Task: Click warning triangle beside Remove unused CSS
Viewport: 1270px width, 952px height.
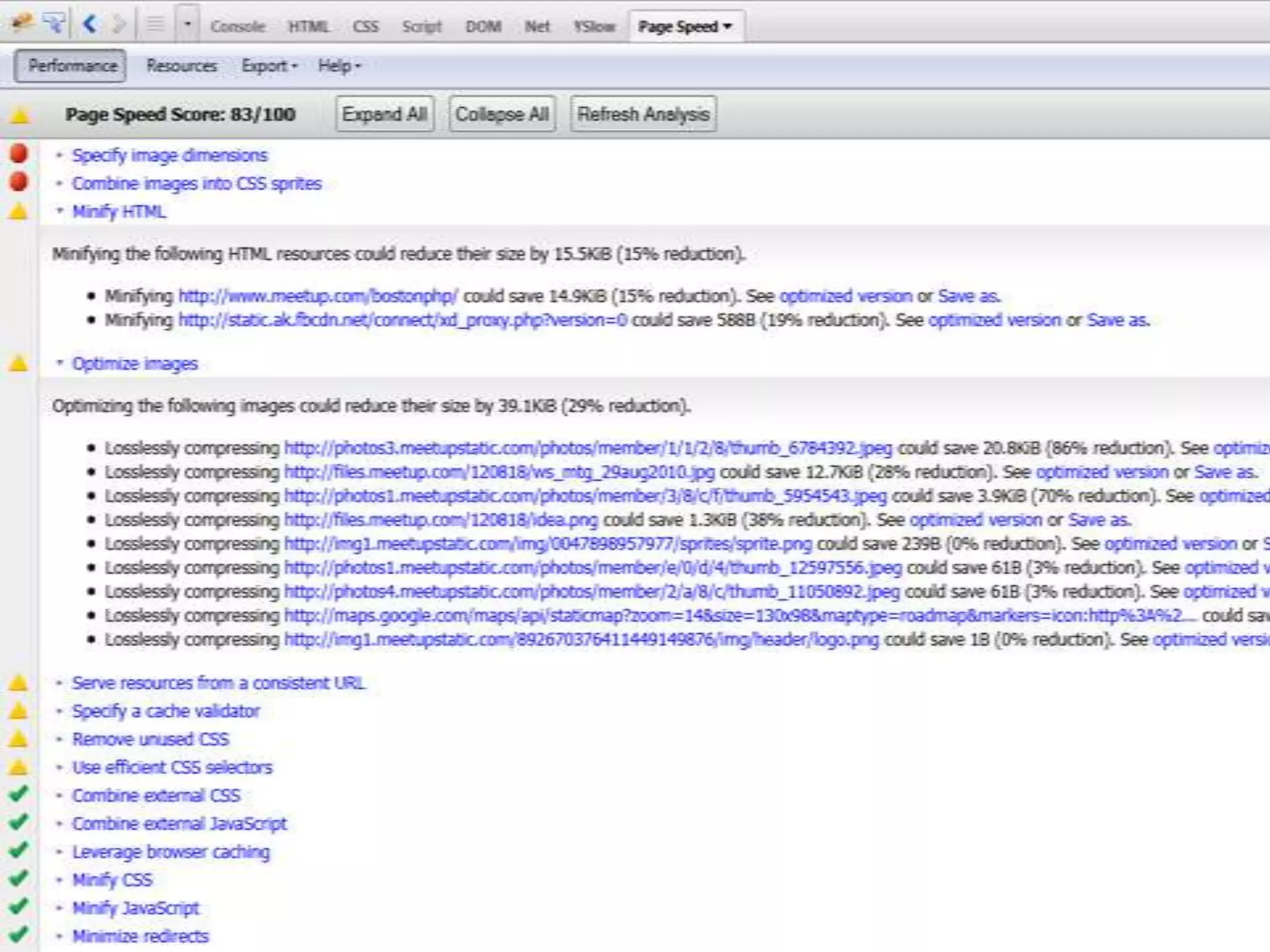Action: (19, 739)
